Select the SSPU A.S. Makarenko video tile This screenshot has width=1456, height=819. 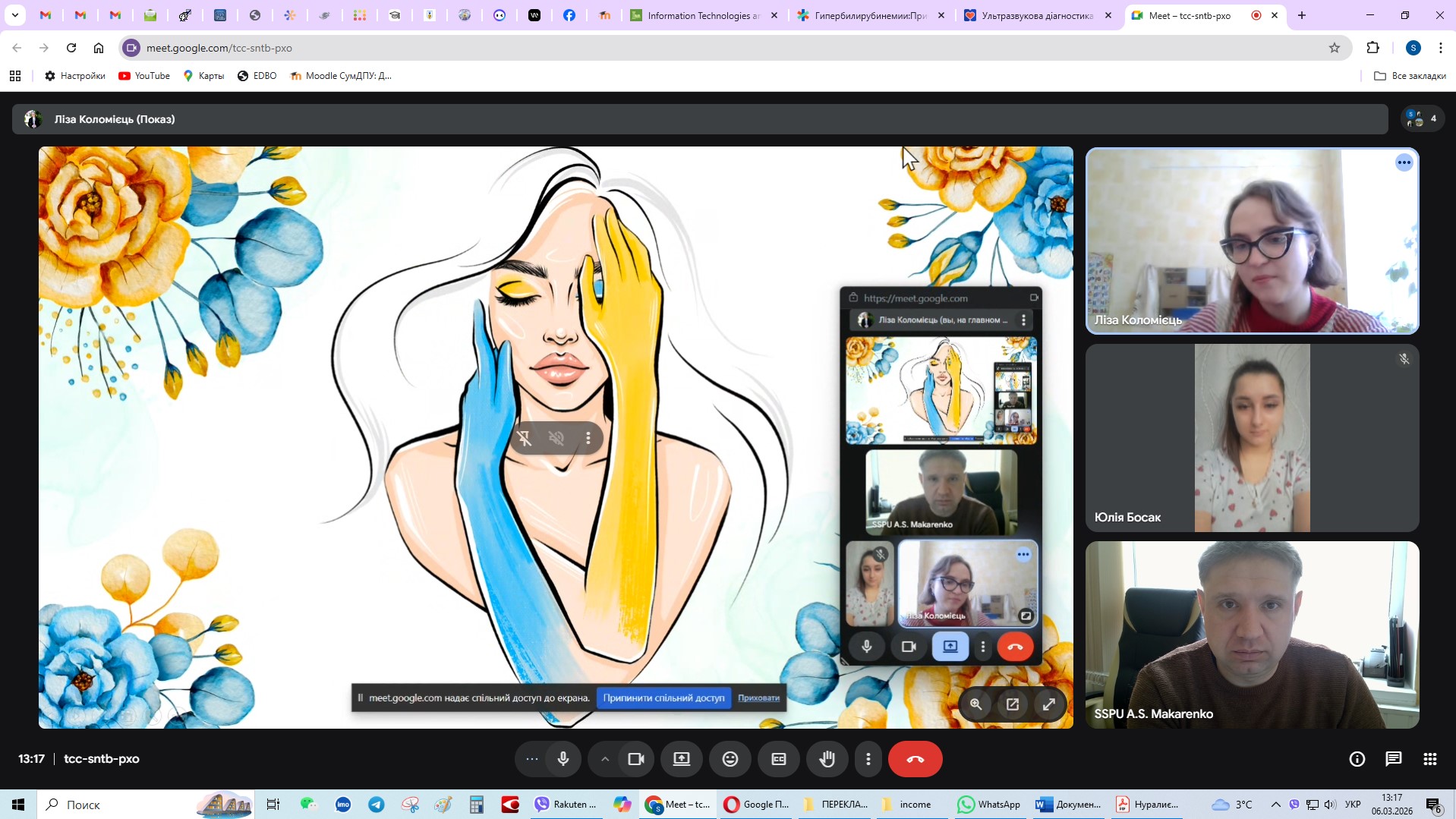1252,635
